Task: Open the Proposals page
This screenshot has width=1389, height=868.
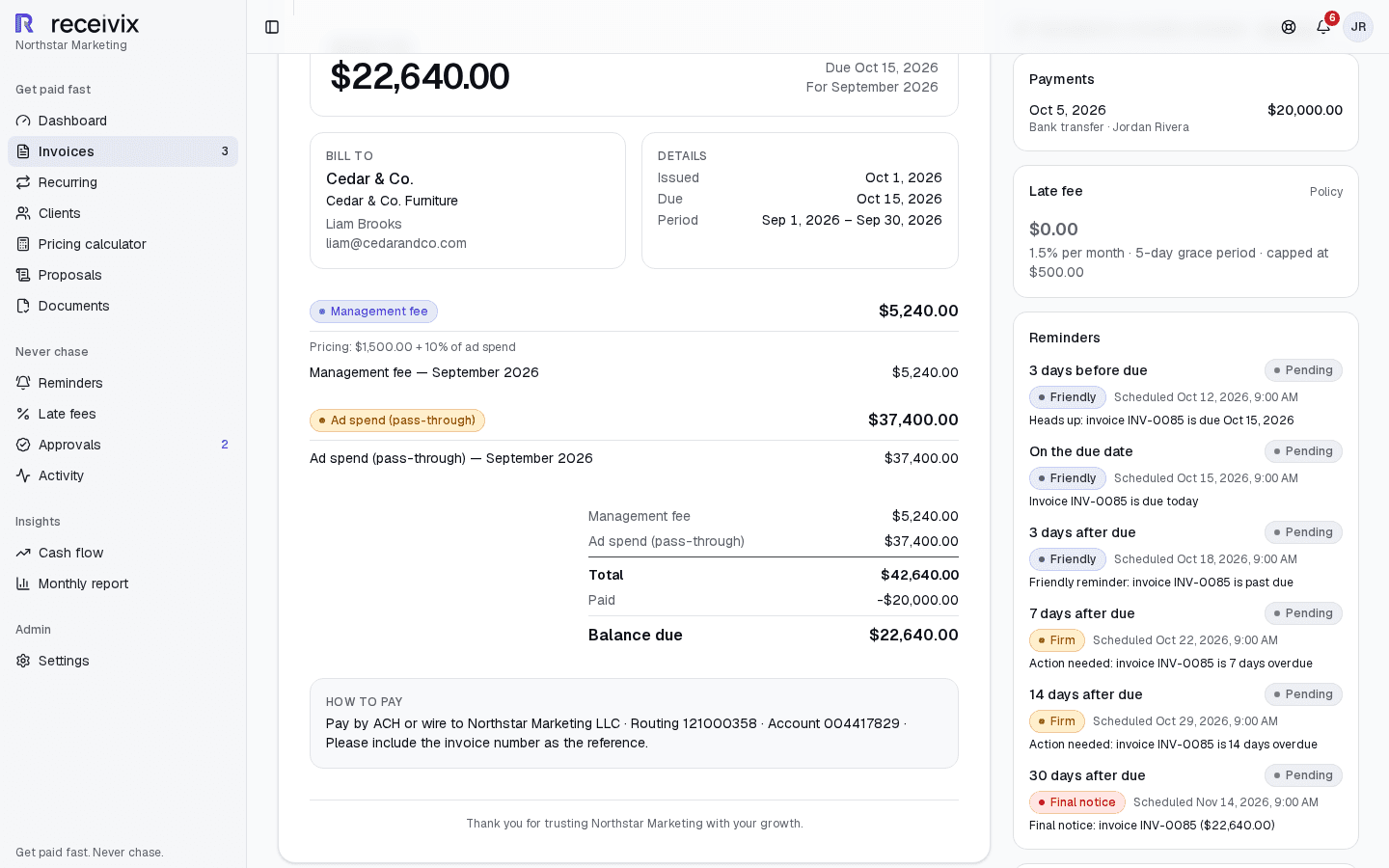Action: [123, 275]
